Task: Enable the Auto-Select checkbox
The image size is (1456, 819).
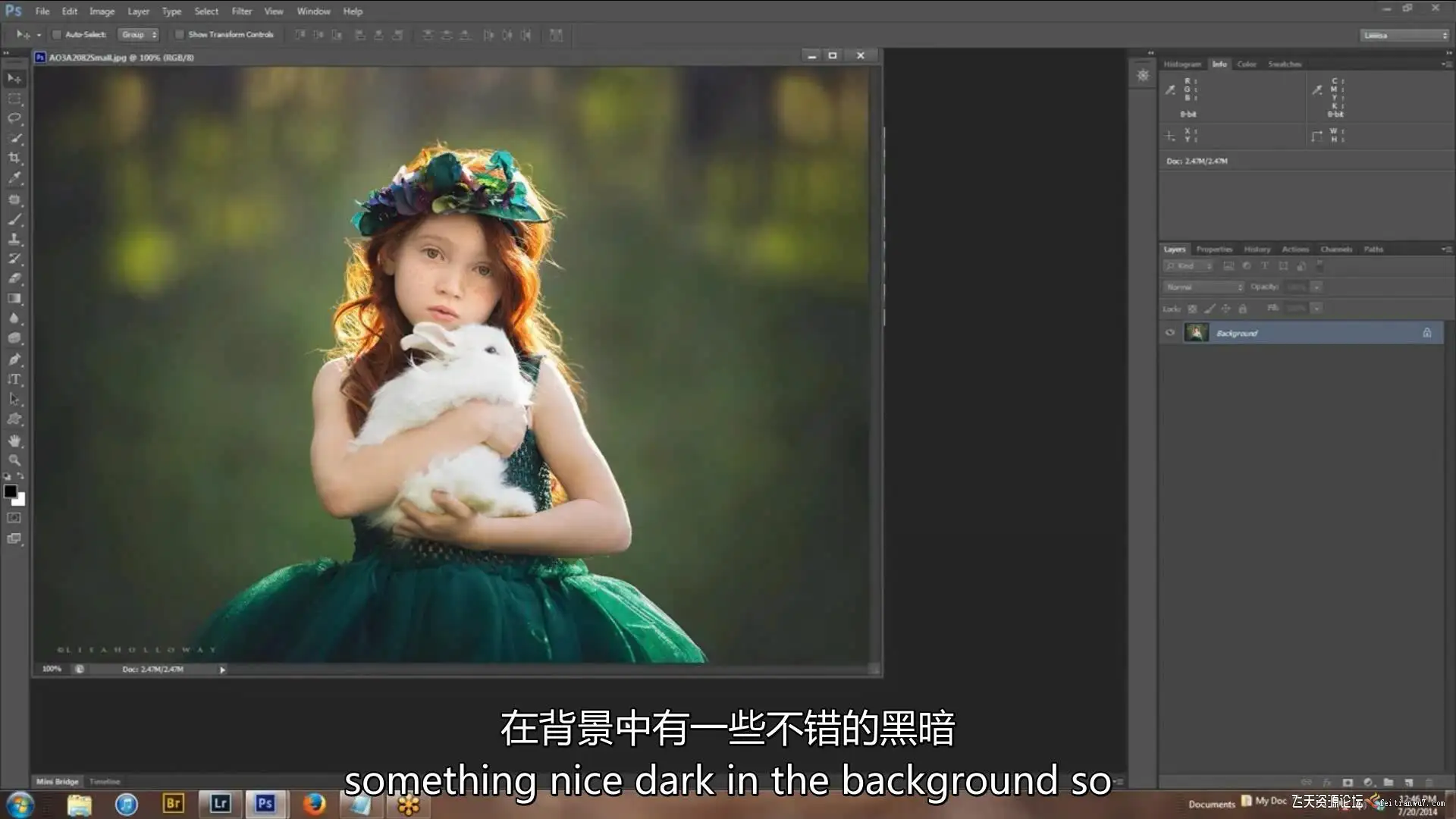Action: tap(56, 35)
